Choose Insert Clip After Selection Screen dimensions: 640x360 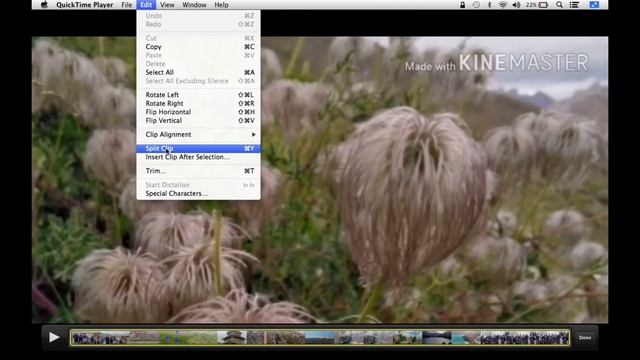(x=198, y=157)
